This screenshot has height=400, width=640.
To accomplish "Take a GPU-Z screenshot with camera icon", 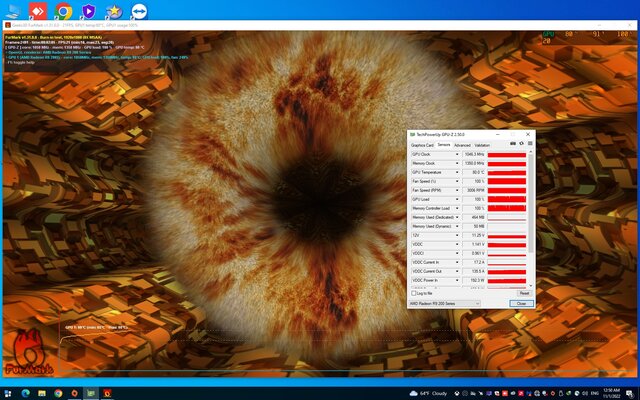I will (513, 144).
